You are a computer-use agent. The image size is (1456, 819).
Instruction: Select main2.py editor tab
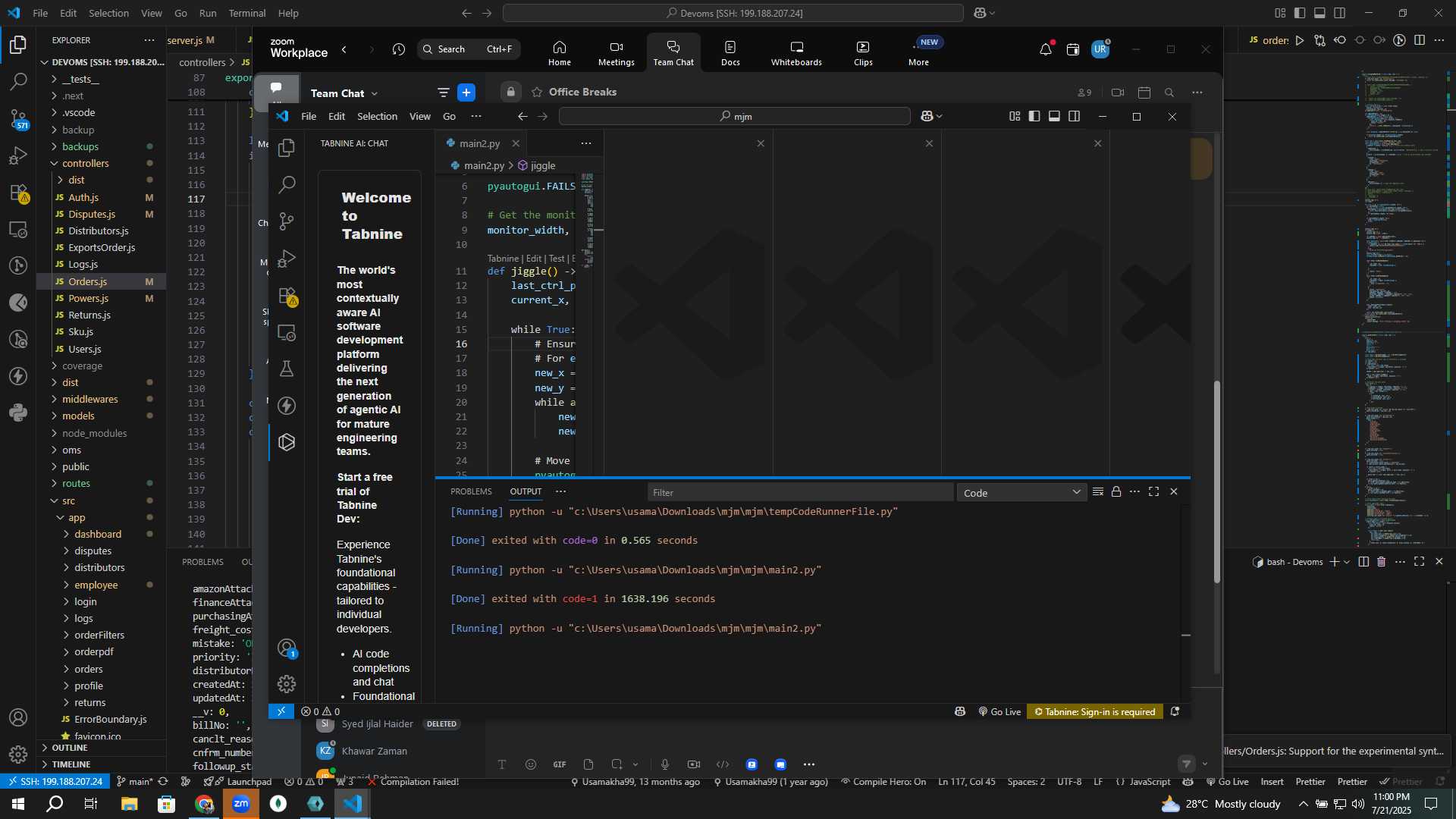coord(480,143)
